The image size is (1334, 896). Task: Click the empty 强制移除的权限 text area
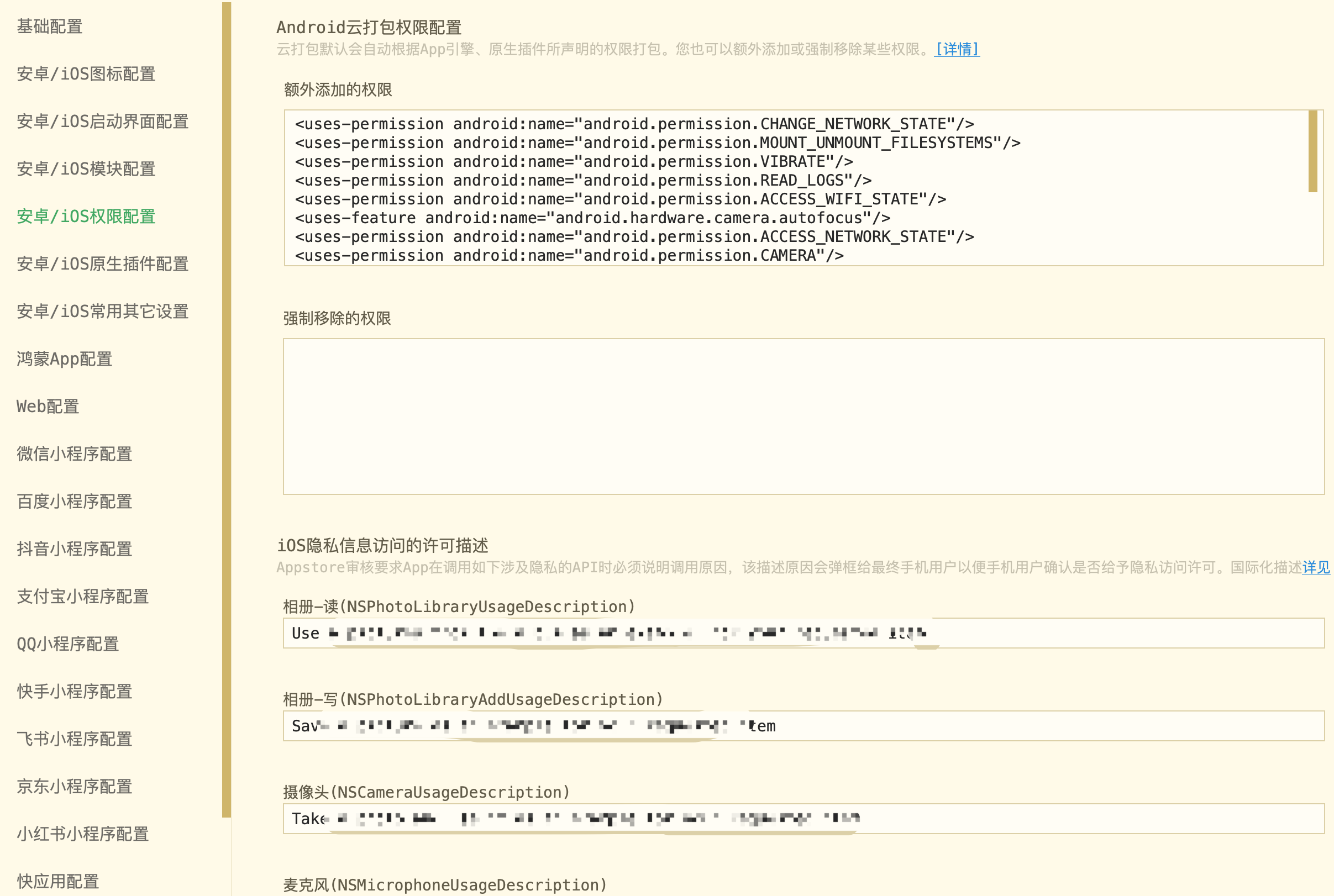click(x=800, y=417)
